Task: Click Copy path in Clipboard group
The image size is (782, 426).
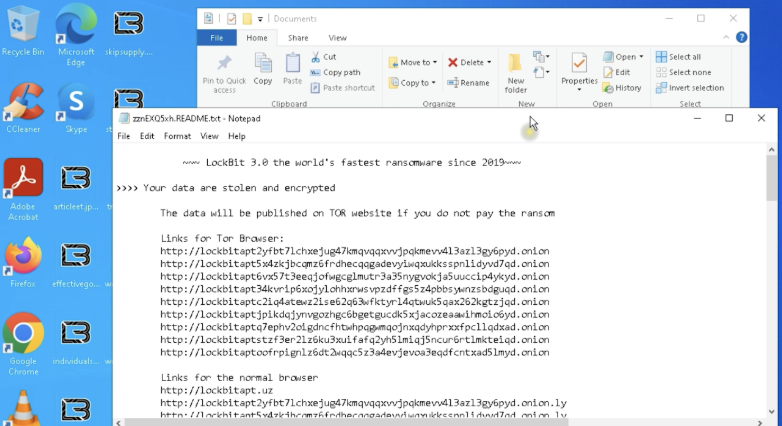Action: tap(335, 72)
